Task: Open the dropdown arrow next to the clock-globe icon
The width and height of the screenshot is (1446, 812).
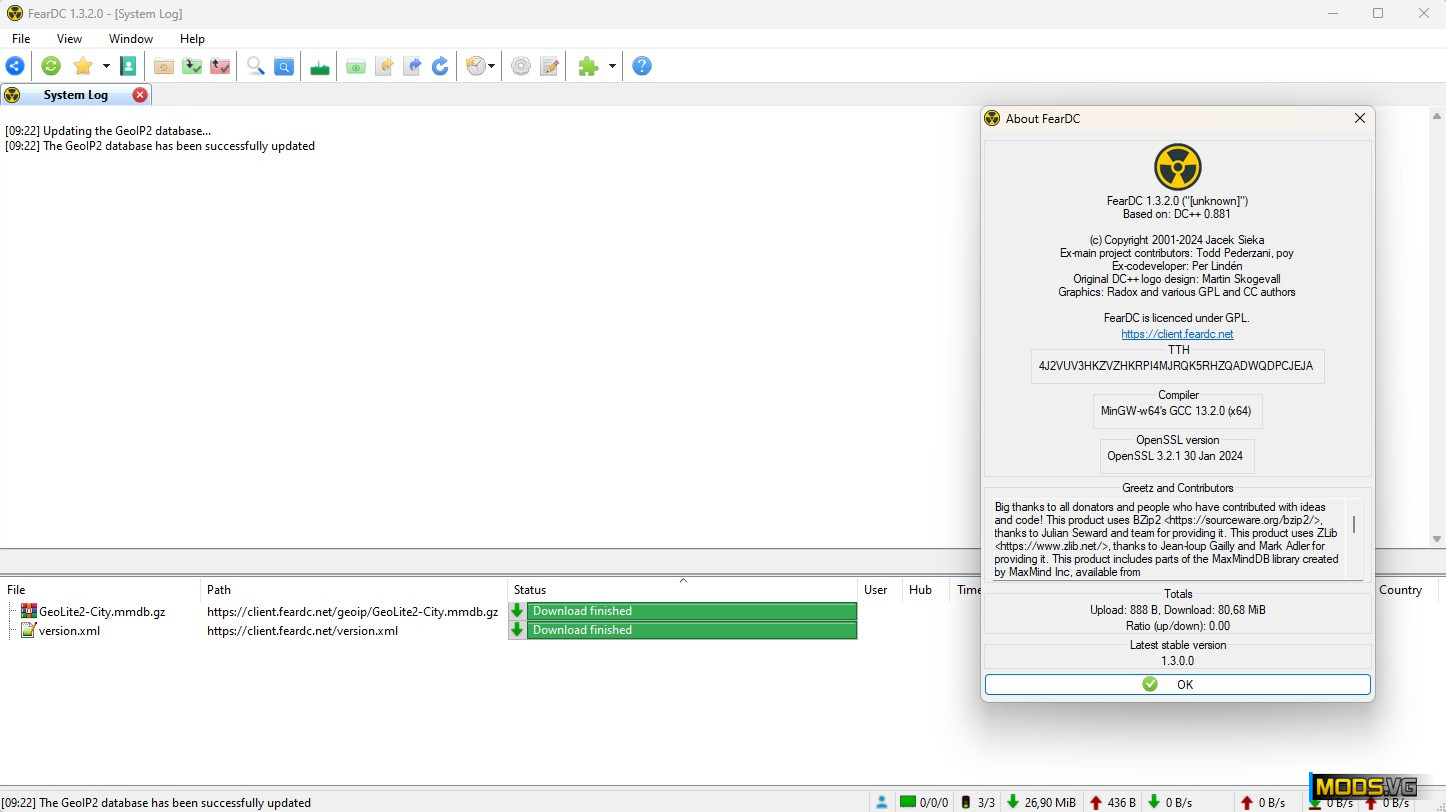Action: click(491, 67)
